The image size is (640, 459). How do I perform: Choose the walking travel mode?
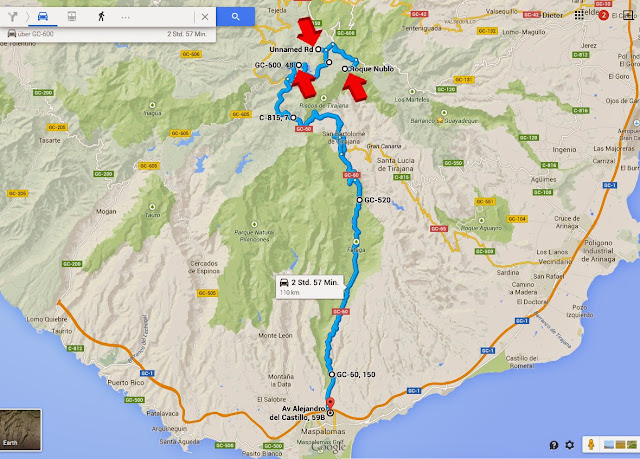click(x=101, y=16)
